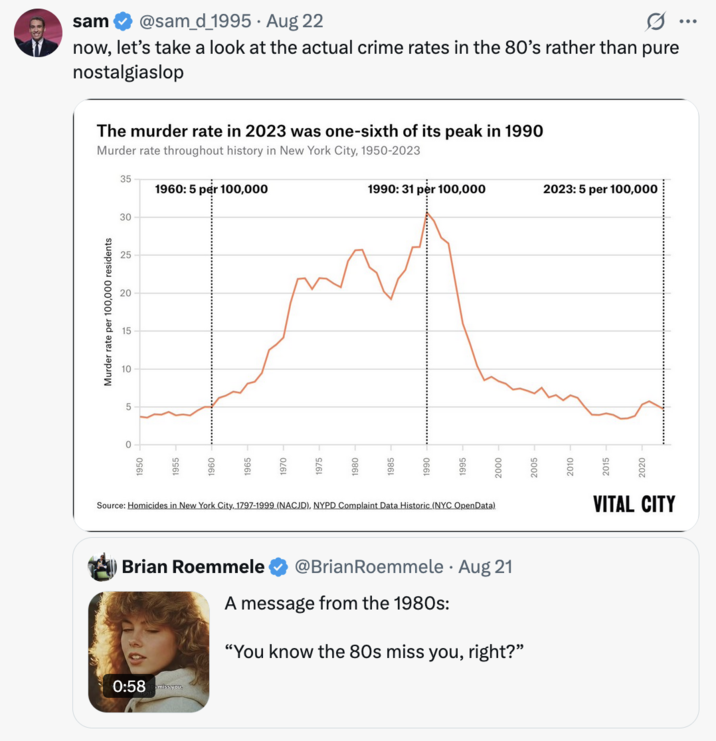
Task: Click the sam display name
Action: 91,22
